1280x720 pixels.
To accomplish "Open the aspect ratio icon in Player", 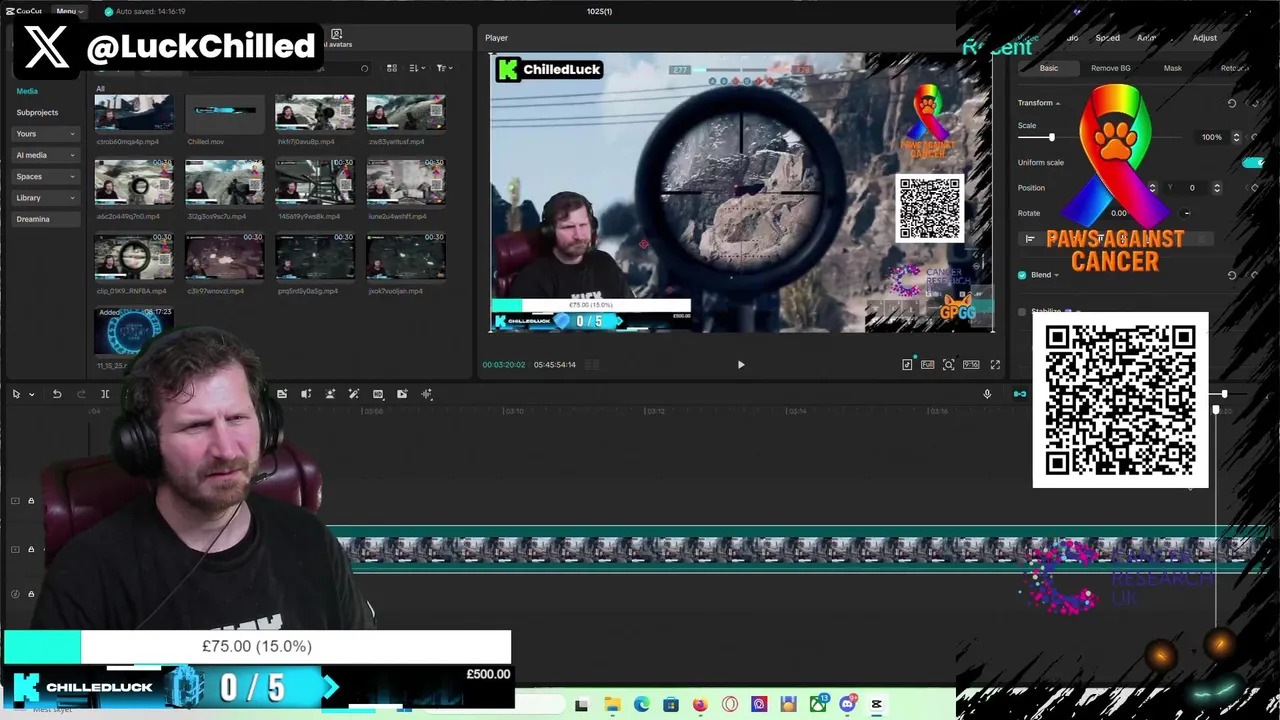I will point(971,365).
